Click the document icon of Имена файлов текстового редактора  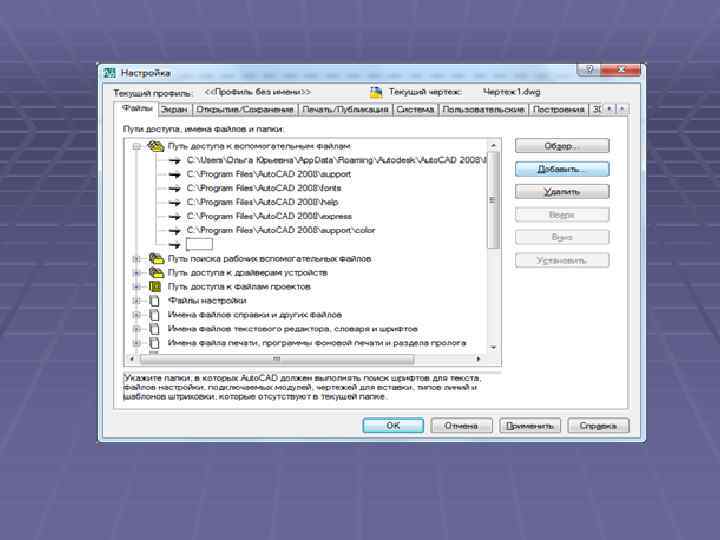click(155, 329)
